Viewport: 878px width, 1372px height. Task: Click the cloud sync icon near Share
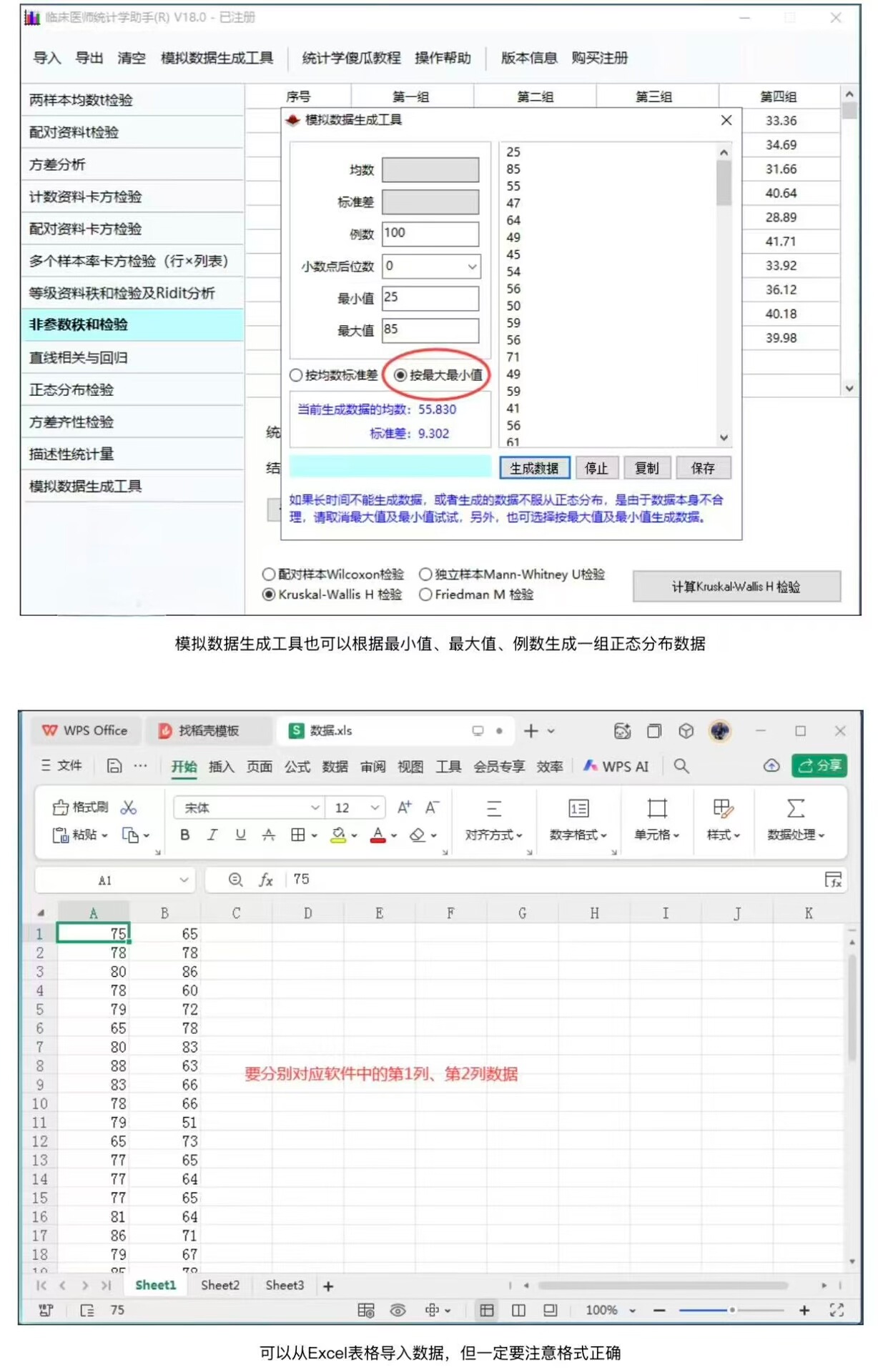pos(771,766)
